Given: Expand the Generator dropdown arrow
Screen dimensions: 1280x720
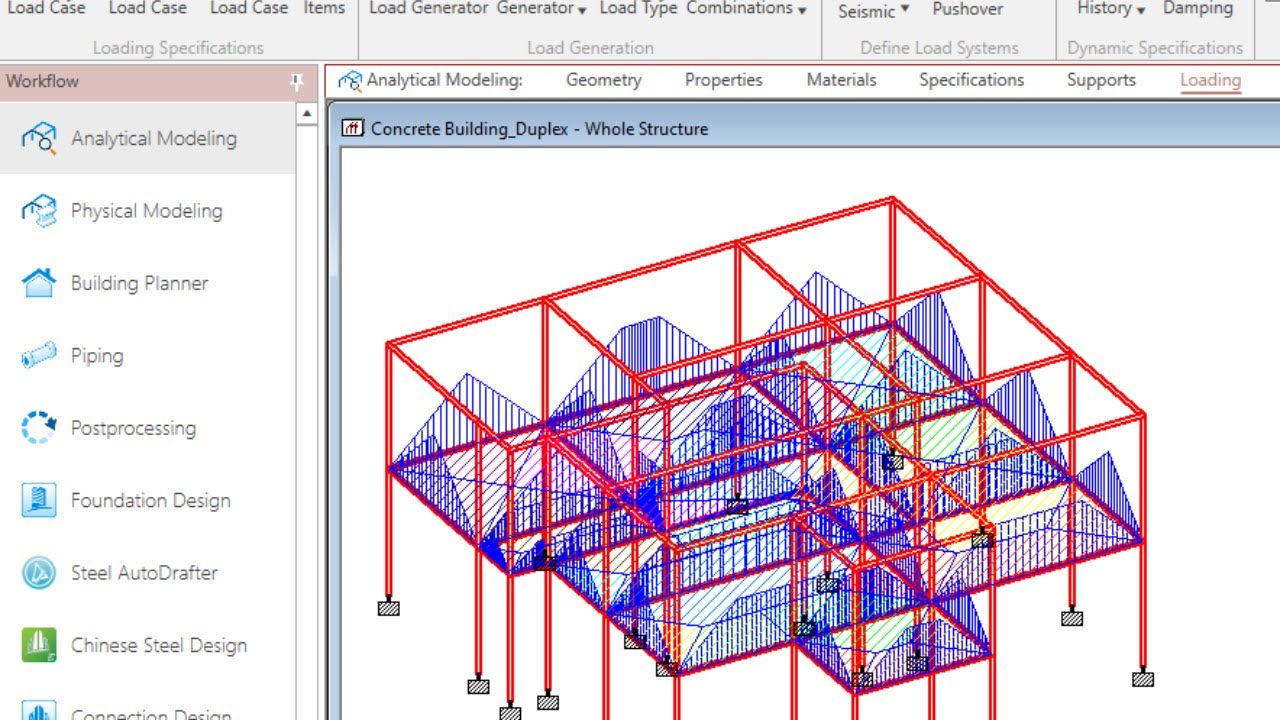Looking at the screenshot, I should (x=581, y=10).
